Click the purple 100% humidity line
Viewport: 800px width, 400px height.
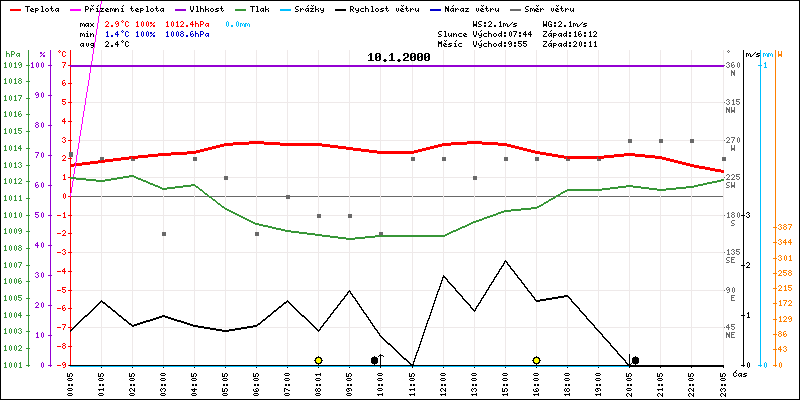(400, 66)
